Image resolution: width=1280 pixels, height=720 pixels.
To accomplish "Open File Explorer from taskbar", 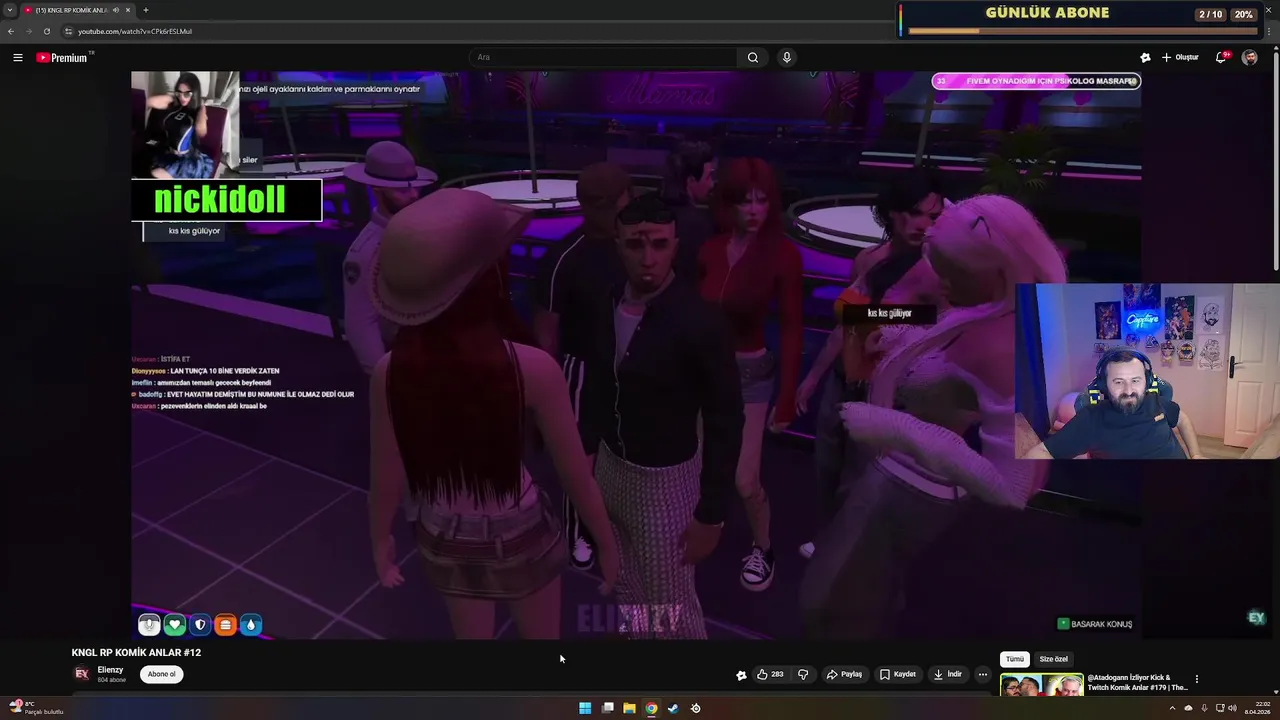I will pyautogui.click(x=629, y=708).
